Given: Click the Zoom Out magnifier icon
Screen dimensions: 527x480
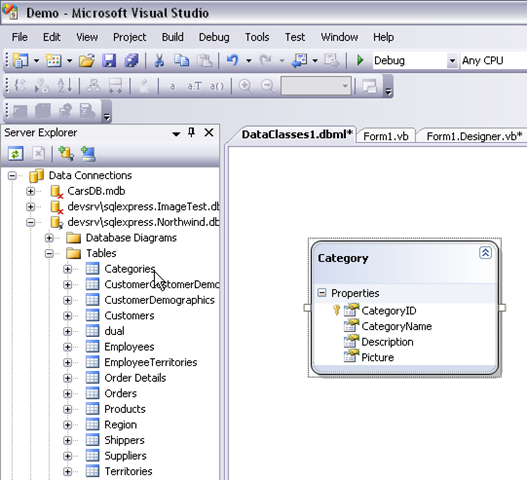Looking at the screenshot, I should coord(268,86).
